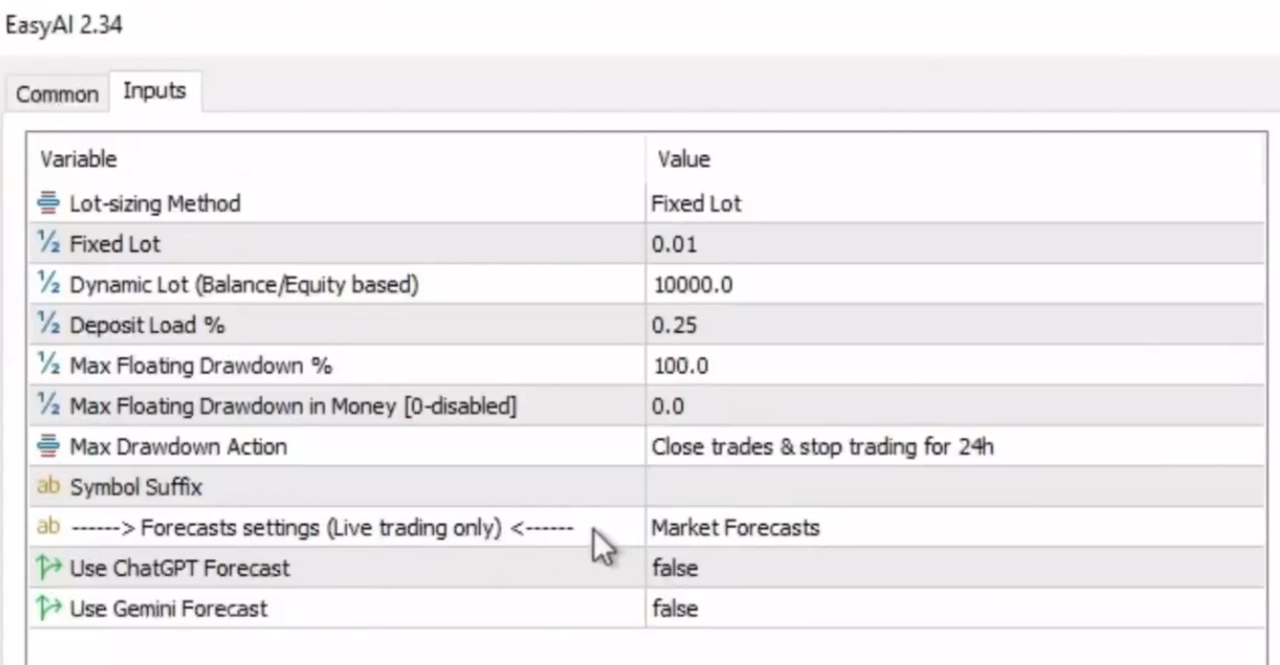The image size is (1280, 665).
Task: Open the Max Drawdown Action value dropdown
Action: [x=822, y=447]
